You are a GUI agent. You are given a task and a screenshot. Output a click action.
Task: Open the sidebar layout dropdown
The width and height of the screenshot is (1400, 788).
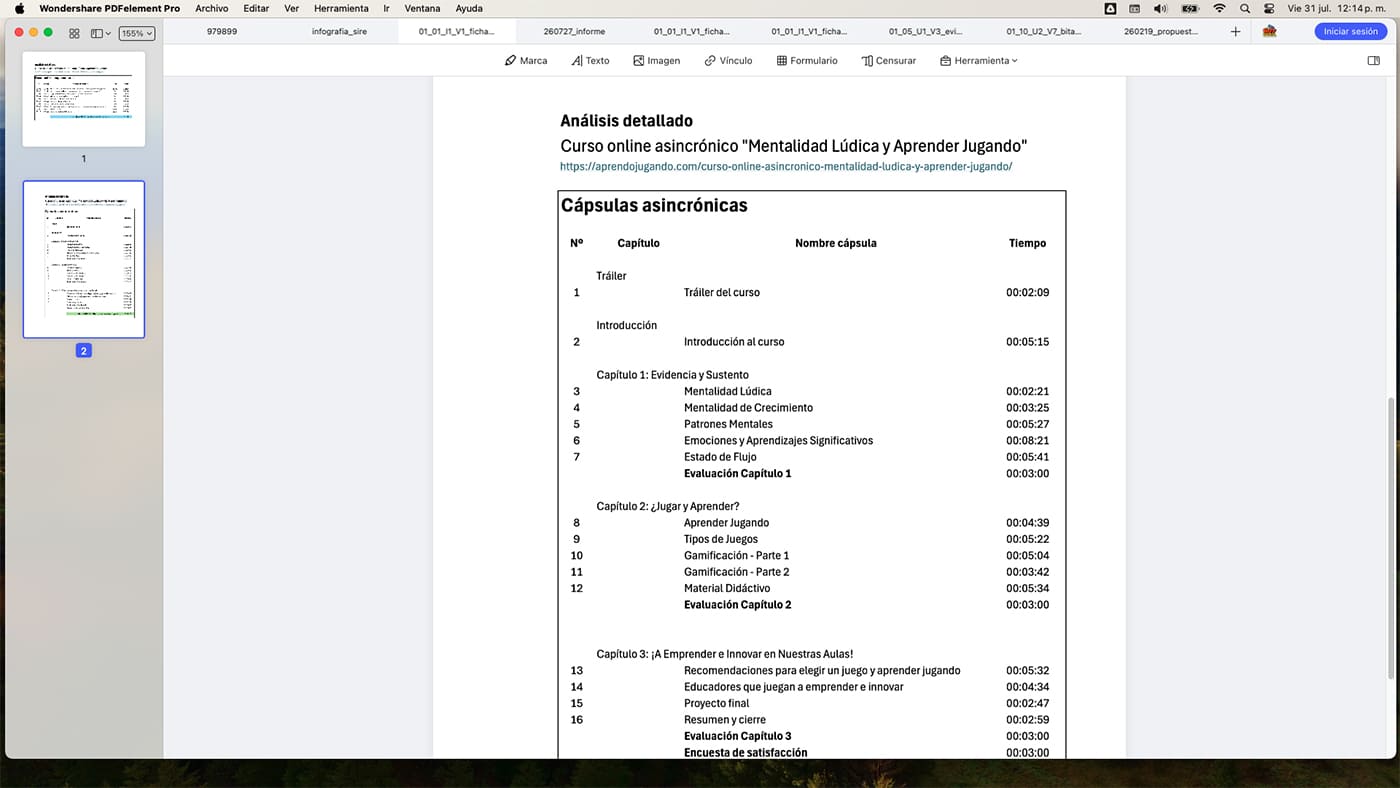[x=101, y=33]
